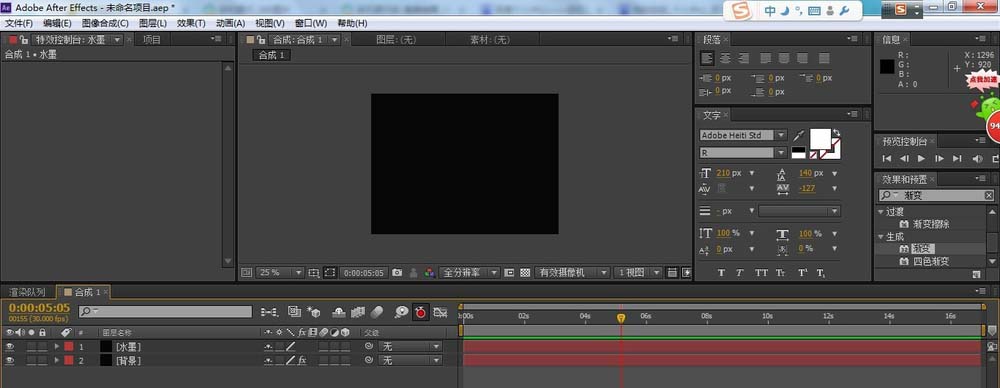Toggle the lock on effect controls panel
Image resolution: width=1000 pixels, height=388 pixels.
coord(24,40)
